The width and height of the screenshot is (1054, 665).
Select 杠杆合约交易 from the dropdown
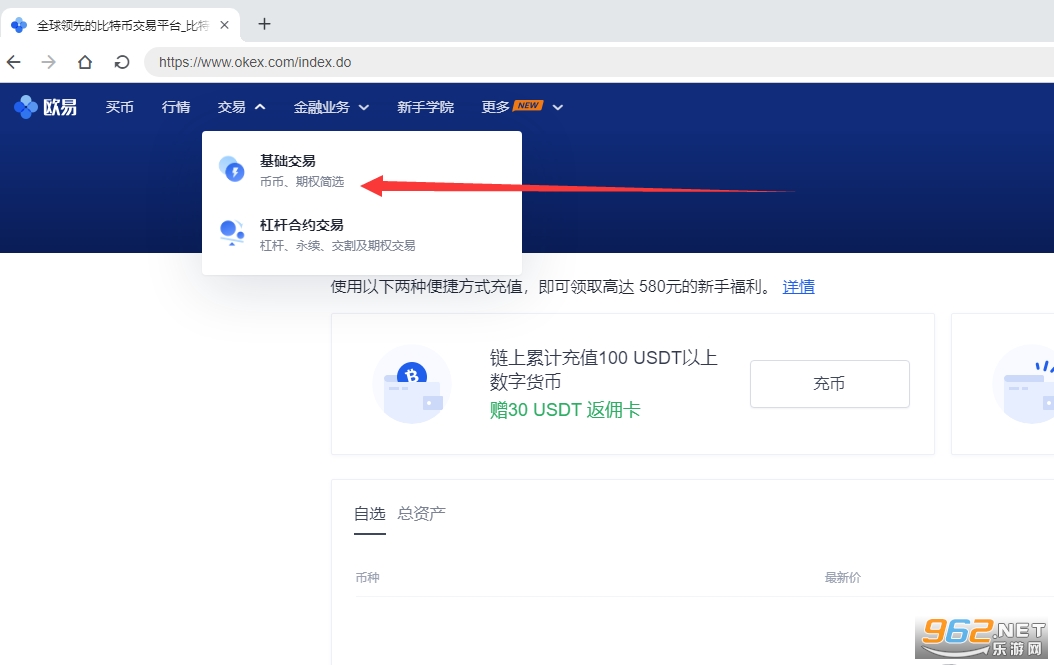(x=362, y=234)
